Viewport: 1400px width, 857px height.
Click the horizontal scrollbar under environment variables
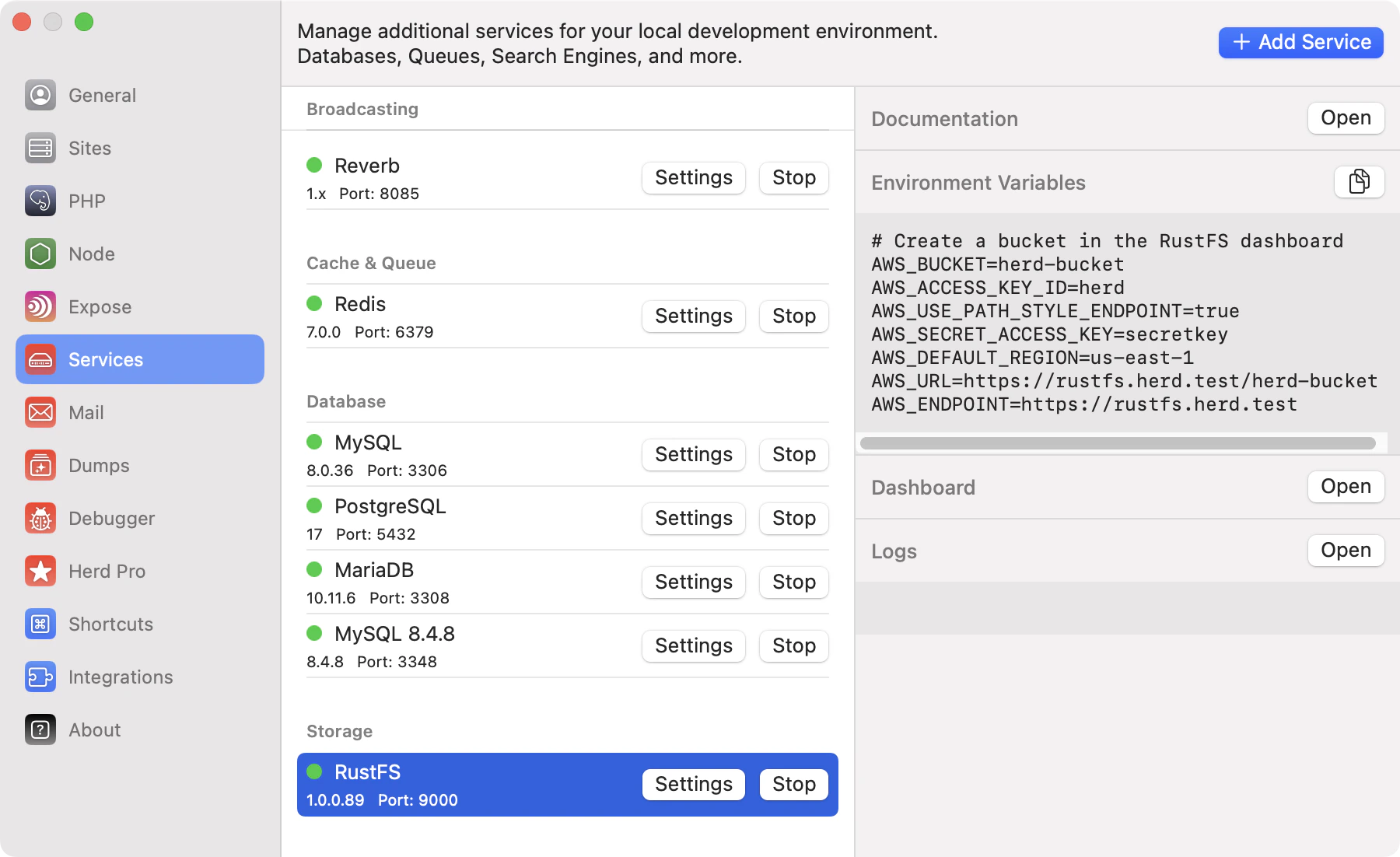[x=1118, y=442]
